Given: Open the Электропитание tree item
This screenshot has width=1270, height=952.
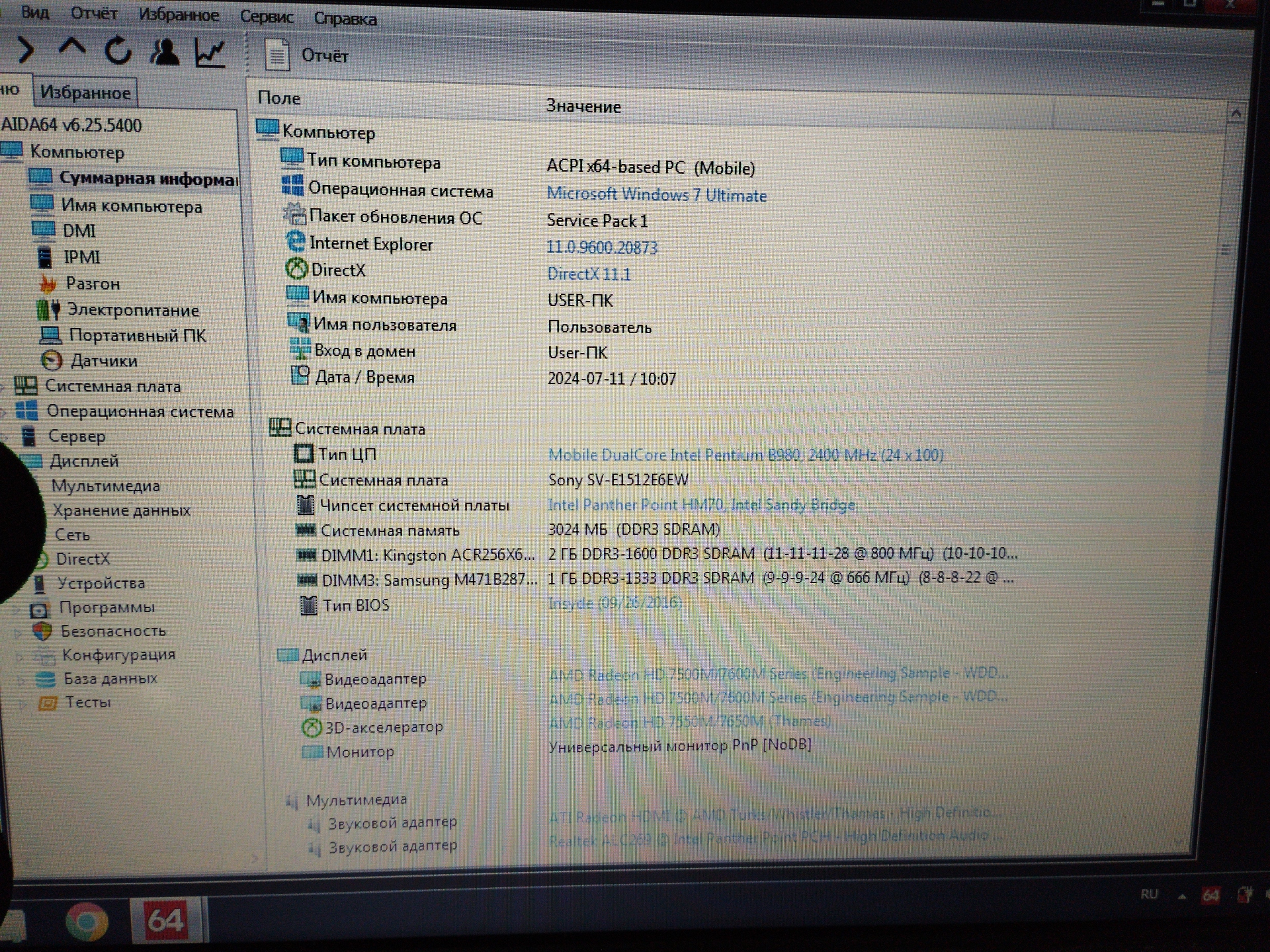Looking at the screenshot, I should [133, 310].
